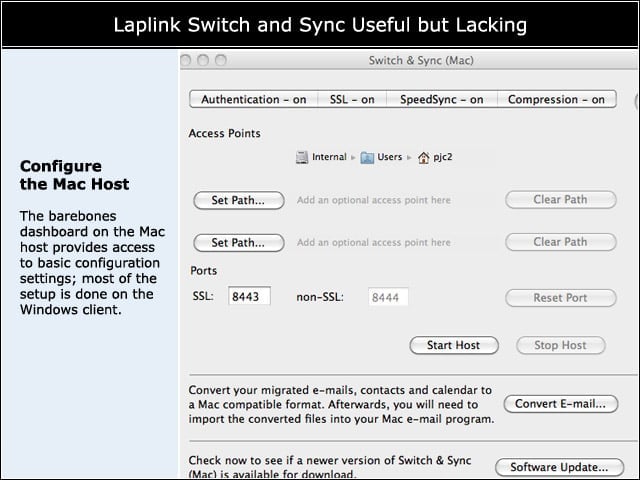The width and height of the screenshot is (640, 480).
Task: Click the 'Laplink Switch and Sync Useful but Lacking' title
Action: pos(320,25)
